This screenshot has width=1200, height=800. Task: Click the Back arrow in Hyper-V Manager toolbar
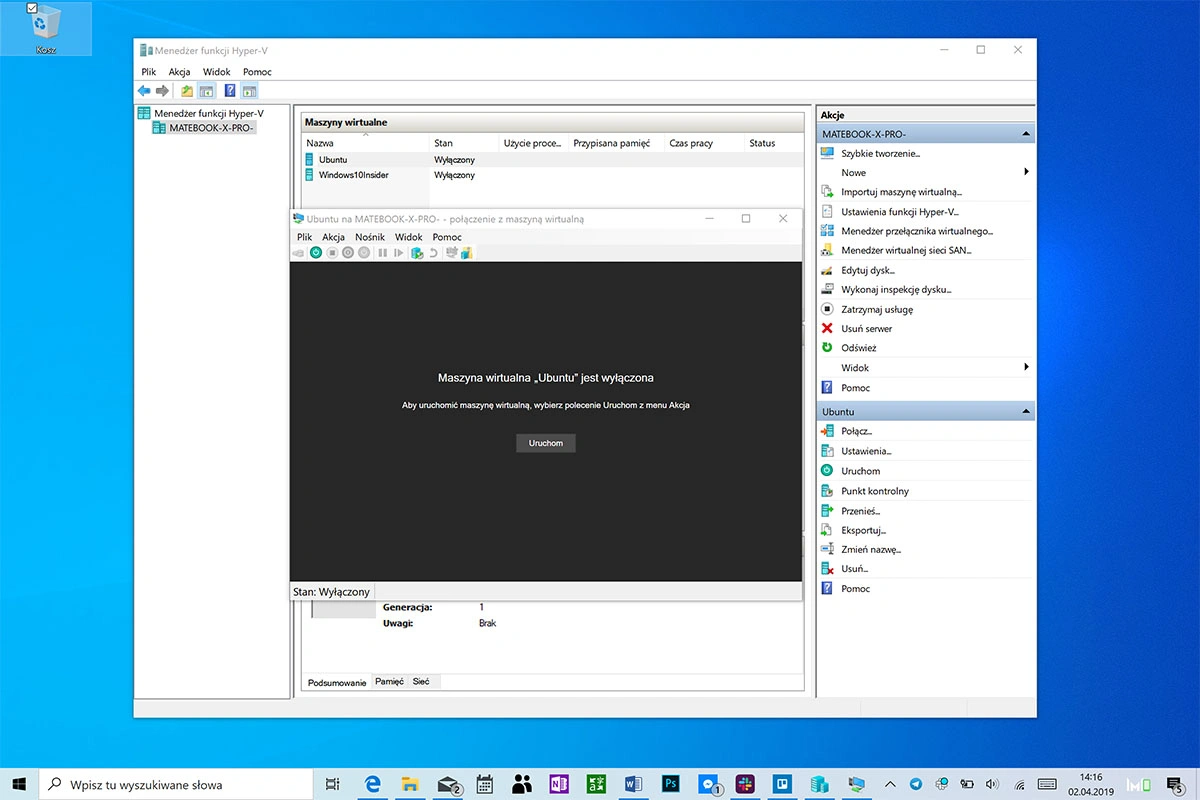[144, 91]
